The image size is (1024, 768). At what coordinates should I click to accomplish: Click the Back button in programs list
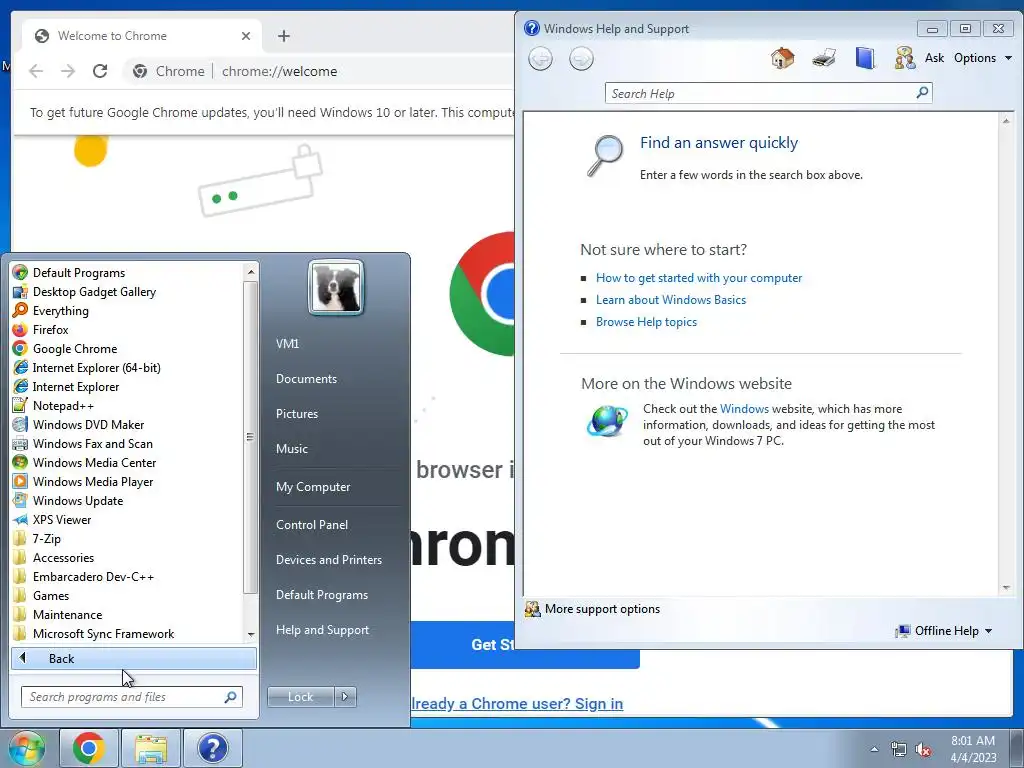tap(133, 659)
